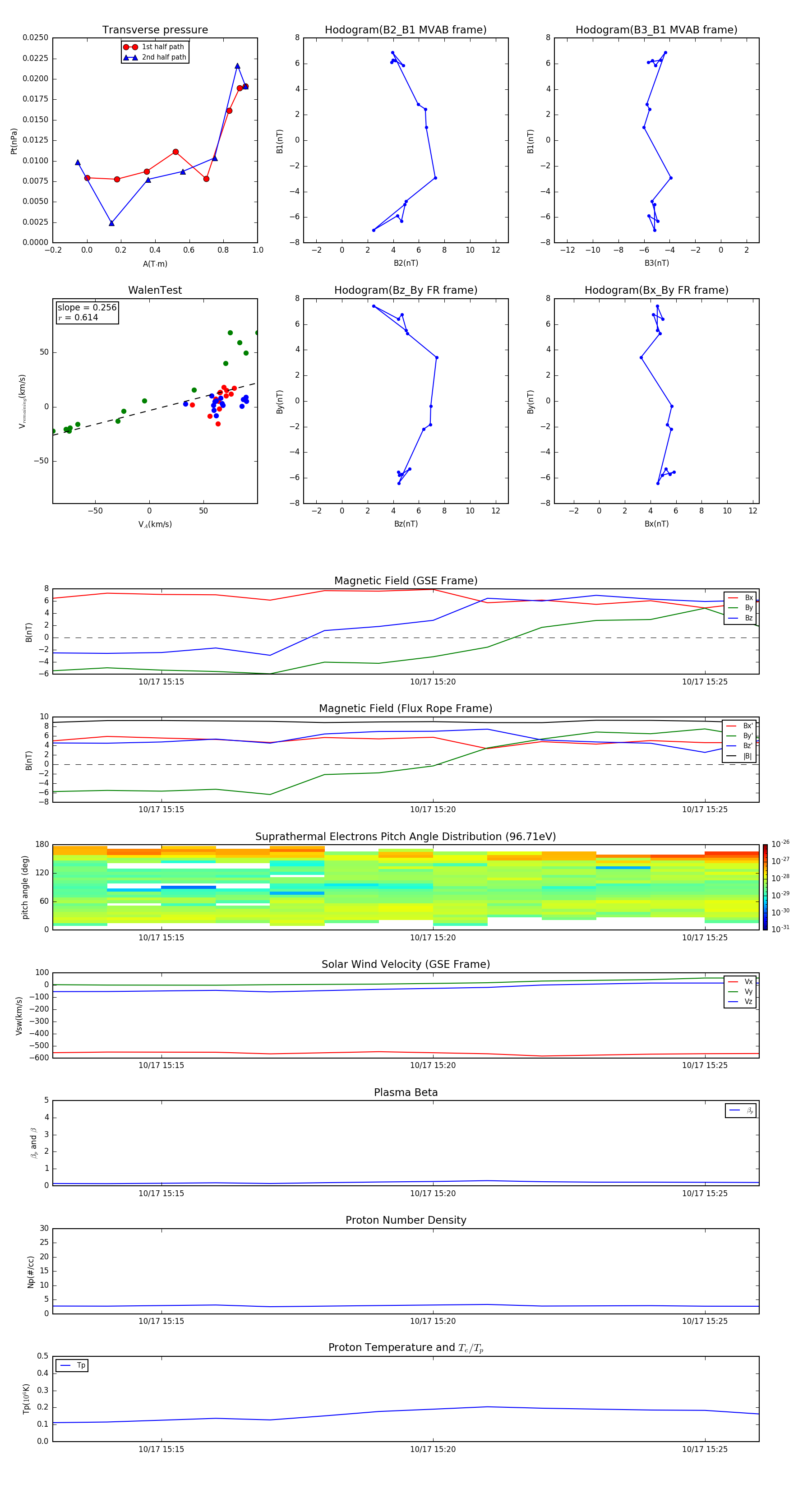The height and width of the screenshot is (1489, 812).
Task: Click the 'B3(nT)' x-axis label
Action: point(656,263)
